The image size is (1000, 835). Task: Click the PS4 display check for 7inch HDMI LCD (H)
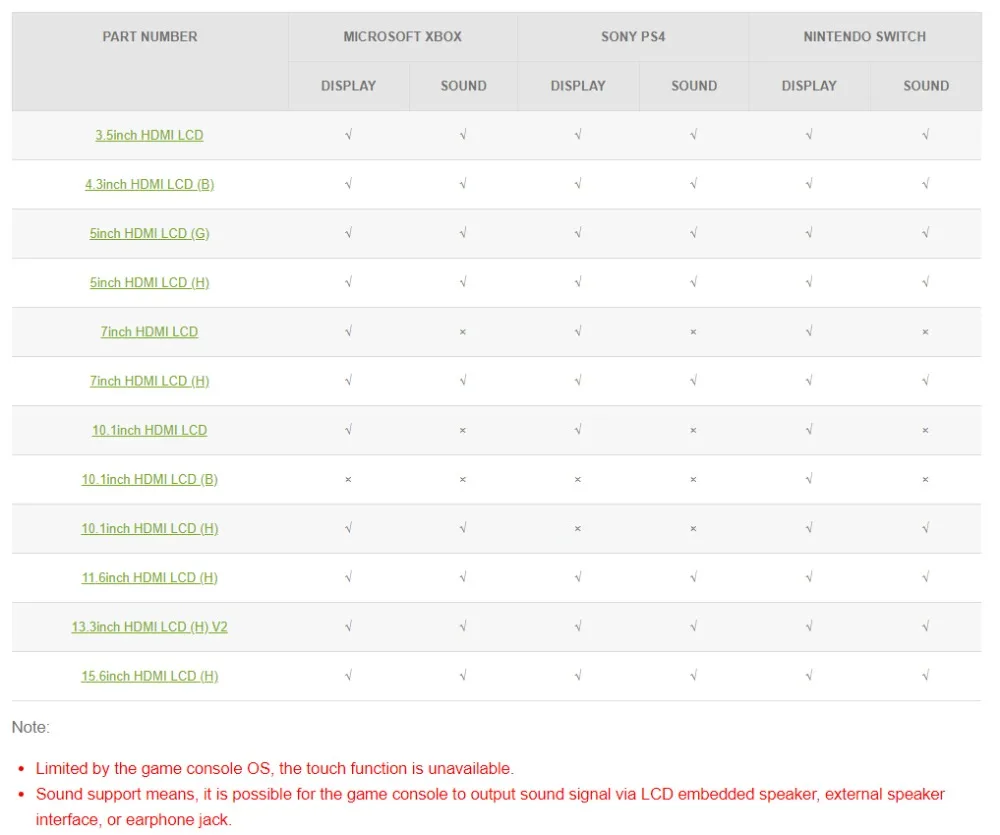point(578,380)
